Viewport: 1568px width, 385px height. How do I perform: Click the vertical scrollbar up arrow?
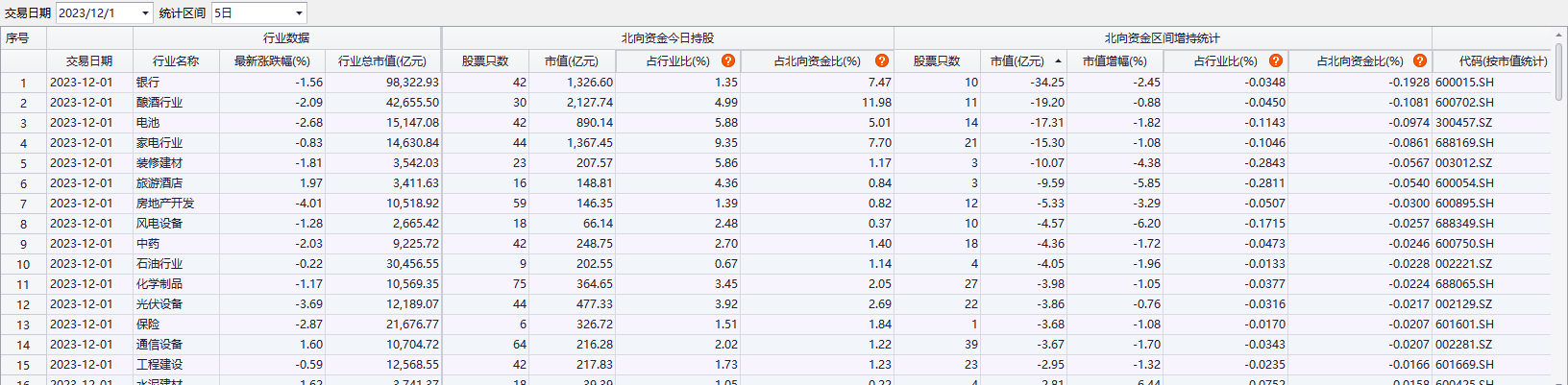pyautogui.click(x=1558, y=36)
